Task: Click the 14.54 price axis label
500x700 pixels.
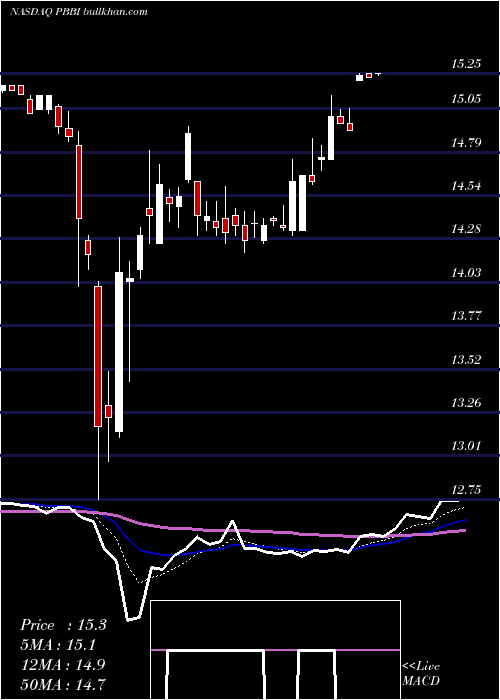Action: (x=466, y=186)
